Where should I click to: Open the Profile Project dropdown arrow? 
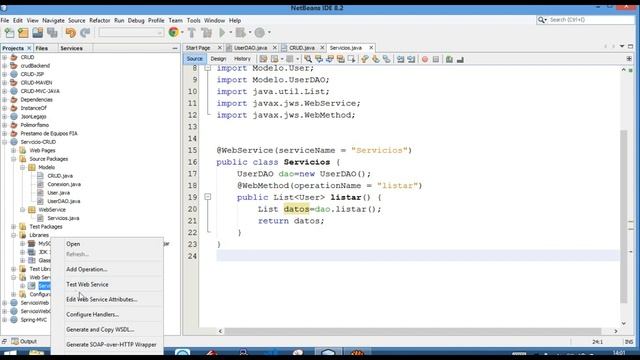point(269,33)
